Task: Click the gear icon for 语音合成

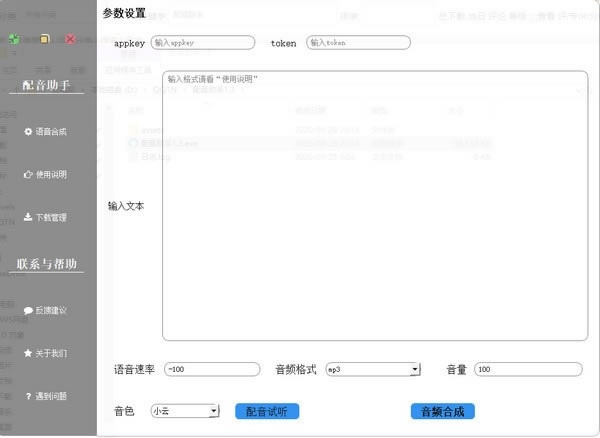Action: coord(28,131)
